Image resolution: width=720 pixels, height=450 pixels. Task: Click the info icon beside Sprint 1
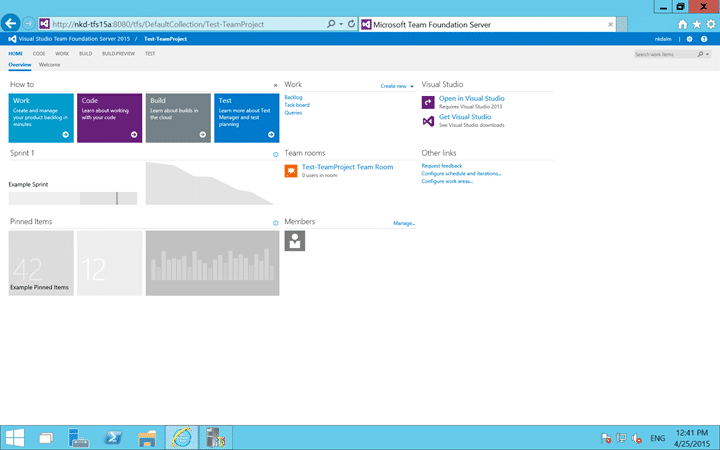(276, 154)
